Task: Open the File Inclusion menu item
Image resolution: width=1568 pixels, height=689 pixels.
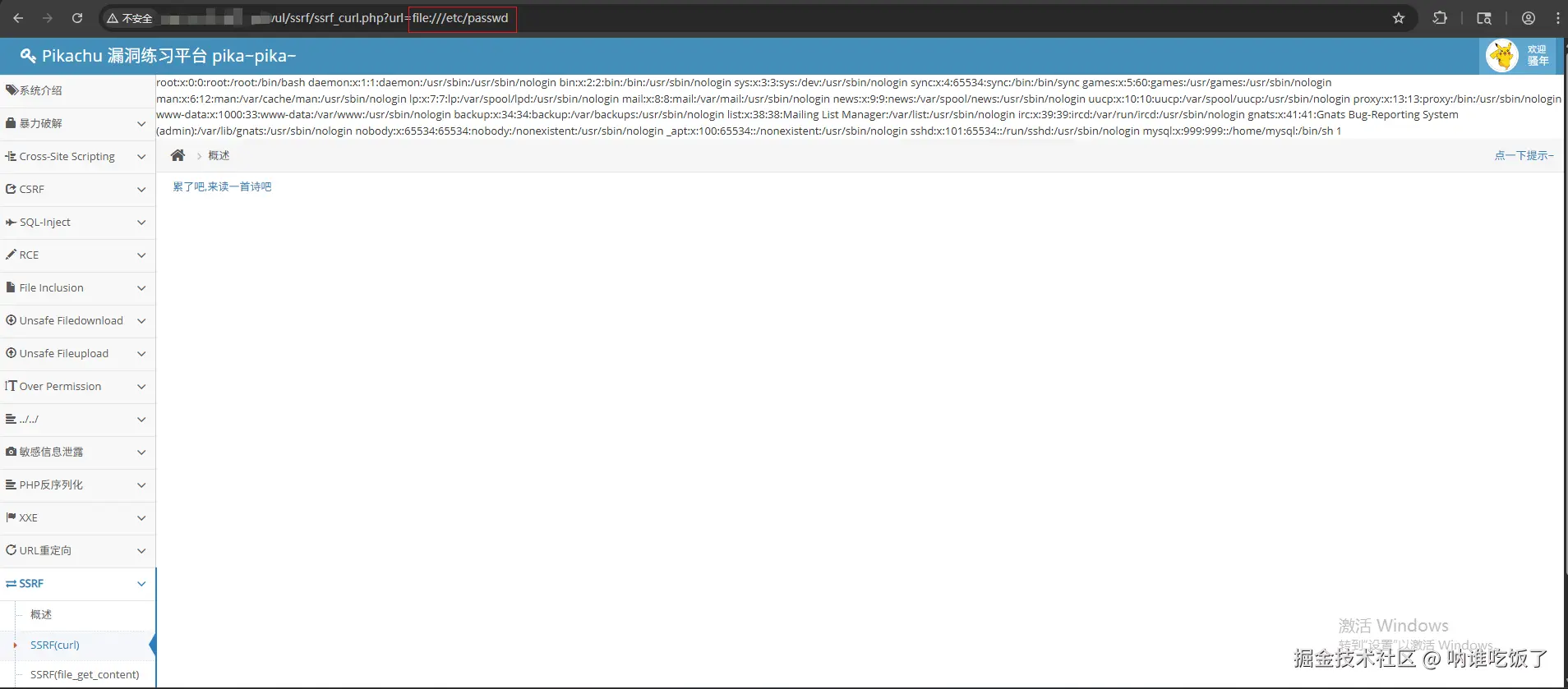Action: pos(77,287)
